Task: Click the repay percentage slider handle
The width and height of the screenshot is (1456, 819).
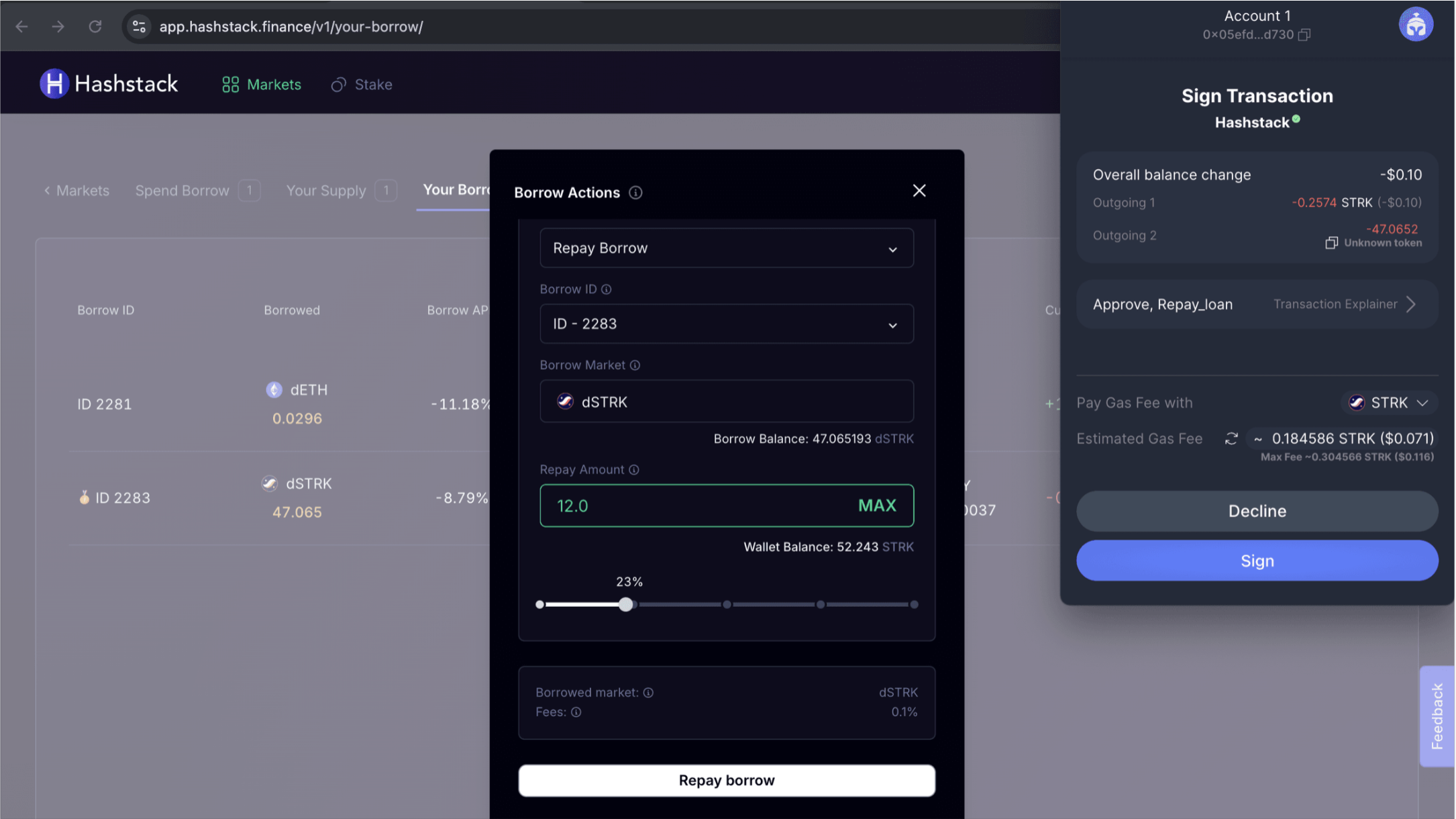Action: point(625,605)
